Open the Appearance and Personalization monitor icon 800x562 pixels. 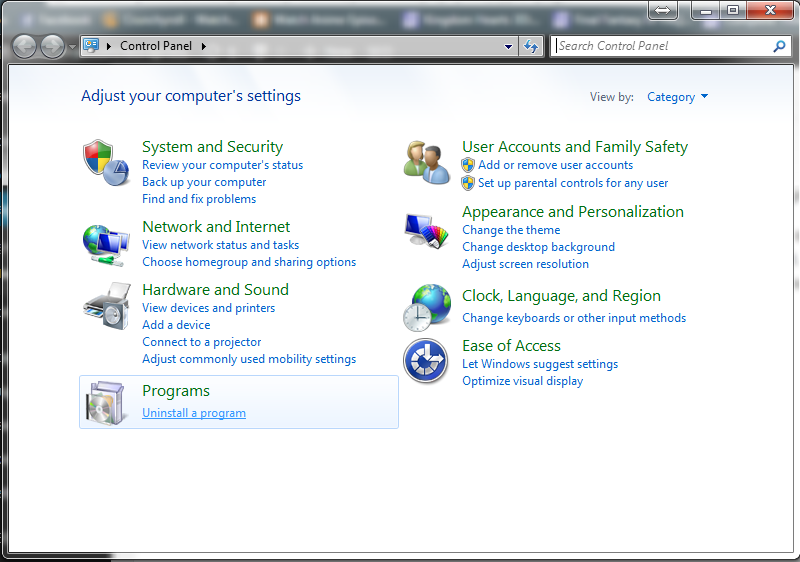pos(427,231)
